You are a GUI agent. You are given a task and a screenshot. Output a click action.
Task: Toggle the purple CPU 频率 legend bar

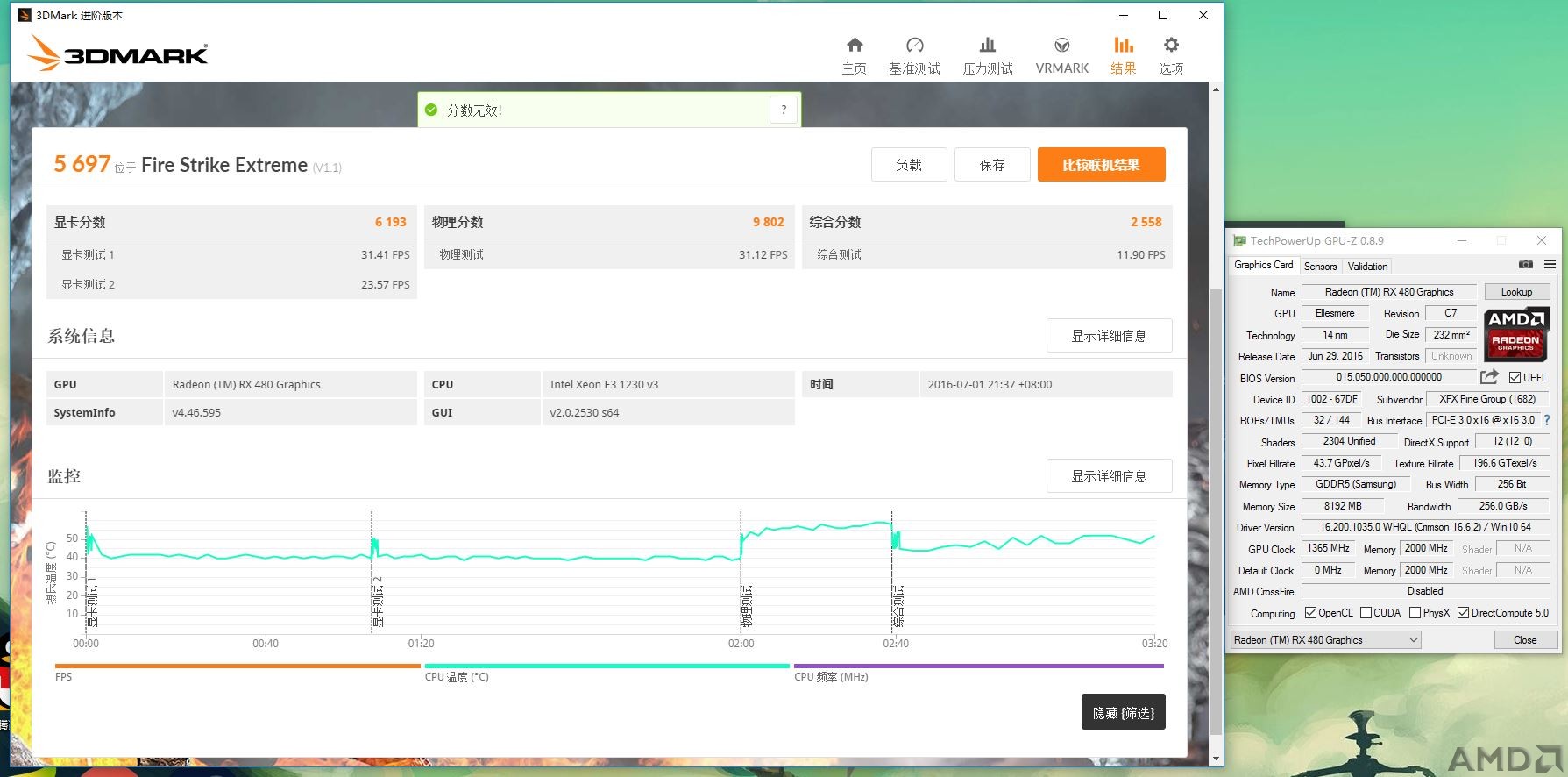pos(979,666)
